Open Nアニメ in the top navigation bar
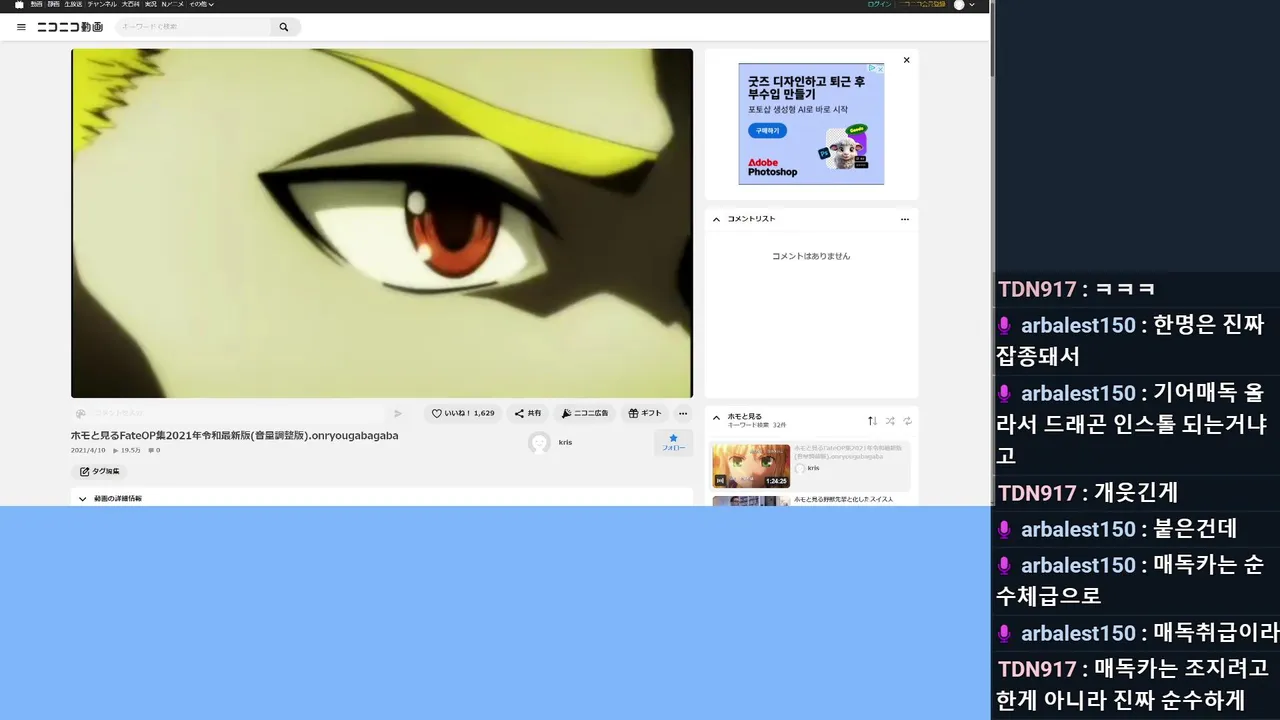Viewport: 1280px width, 720px height. (x=173, y=4)
